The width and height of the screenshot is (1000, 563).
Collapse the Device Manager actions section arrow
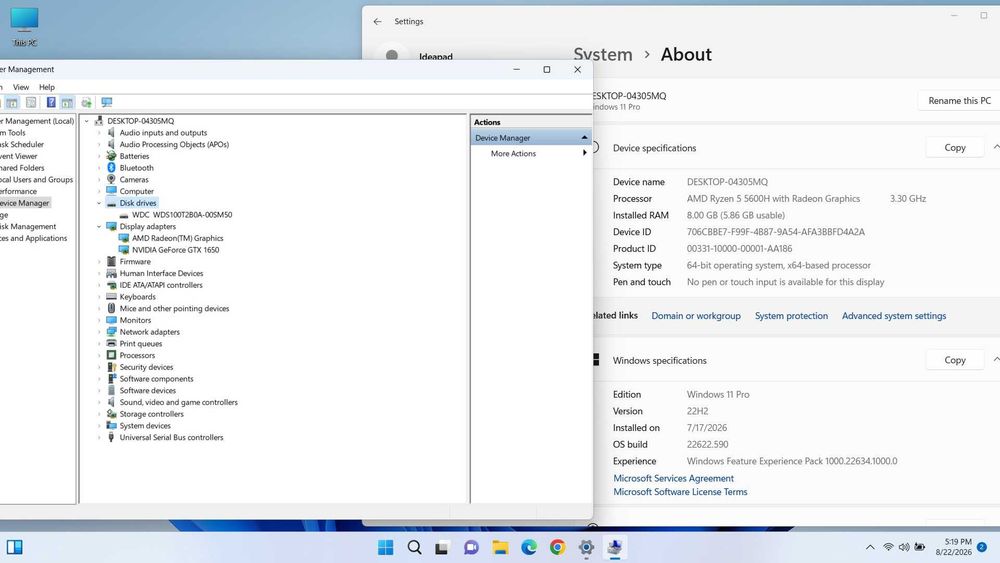584,138
